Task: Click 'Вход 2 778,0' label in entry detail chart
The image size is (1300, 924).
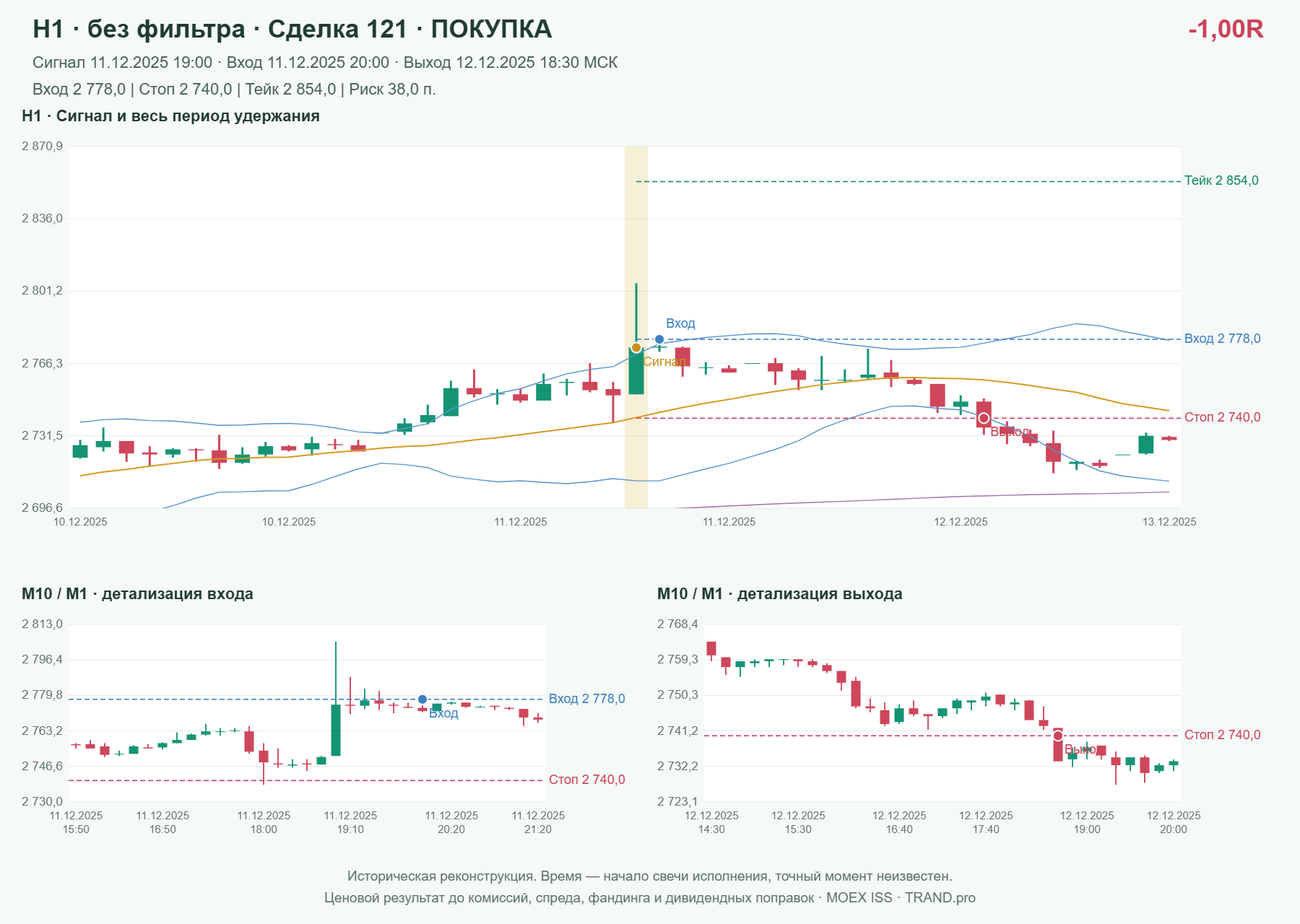Action: (586, 699)
